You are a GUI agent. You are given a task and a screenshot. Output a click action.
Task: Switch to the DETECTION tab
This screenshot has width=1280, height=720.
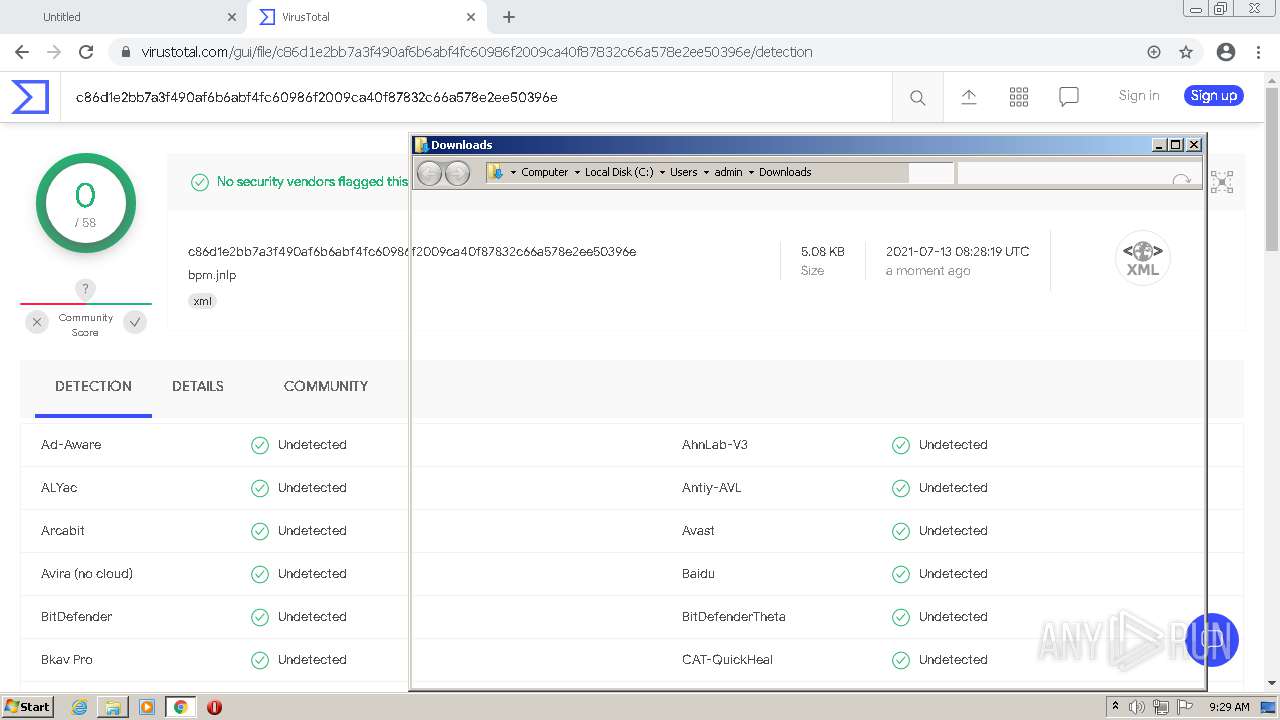coord(93,386)
